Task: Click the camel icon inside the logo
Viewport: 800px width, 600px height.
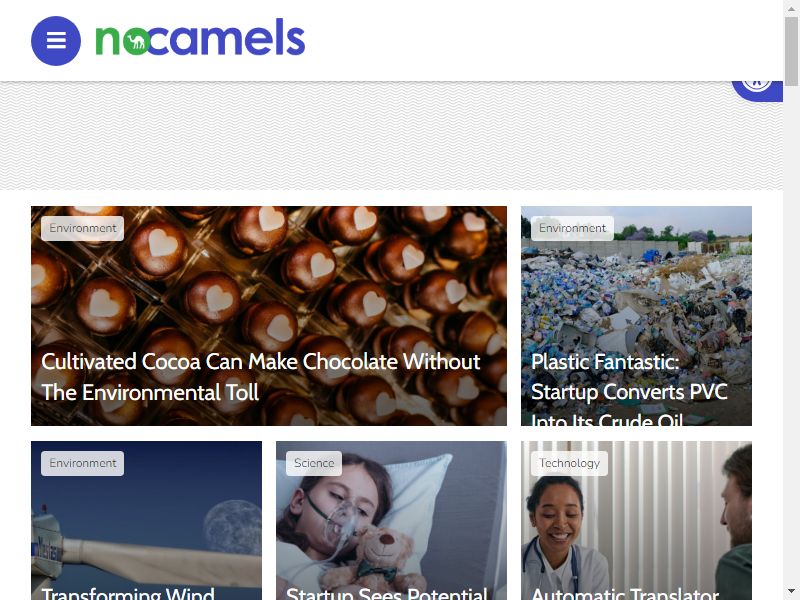Action: [x=136, y=42]
